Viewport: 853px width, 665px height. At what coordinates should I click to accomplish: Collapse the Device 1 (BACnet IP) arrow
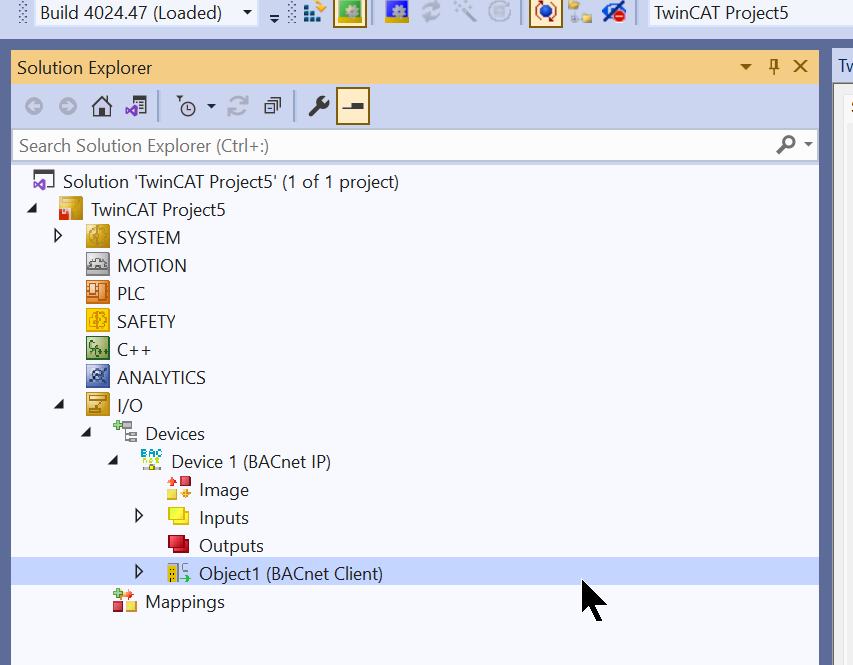(x=113, y=461)
